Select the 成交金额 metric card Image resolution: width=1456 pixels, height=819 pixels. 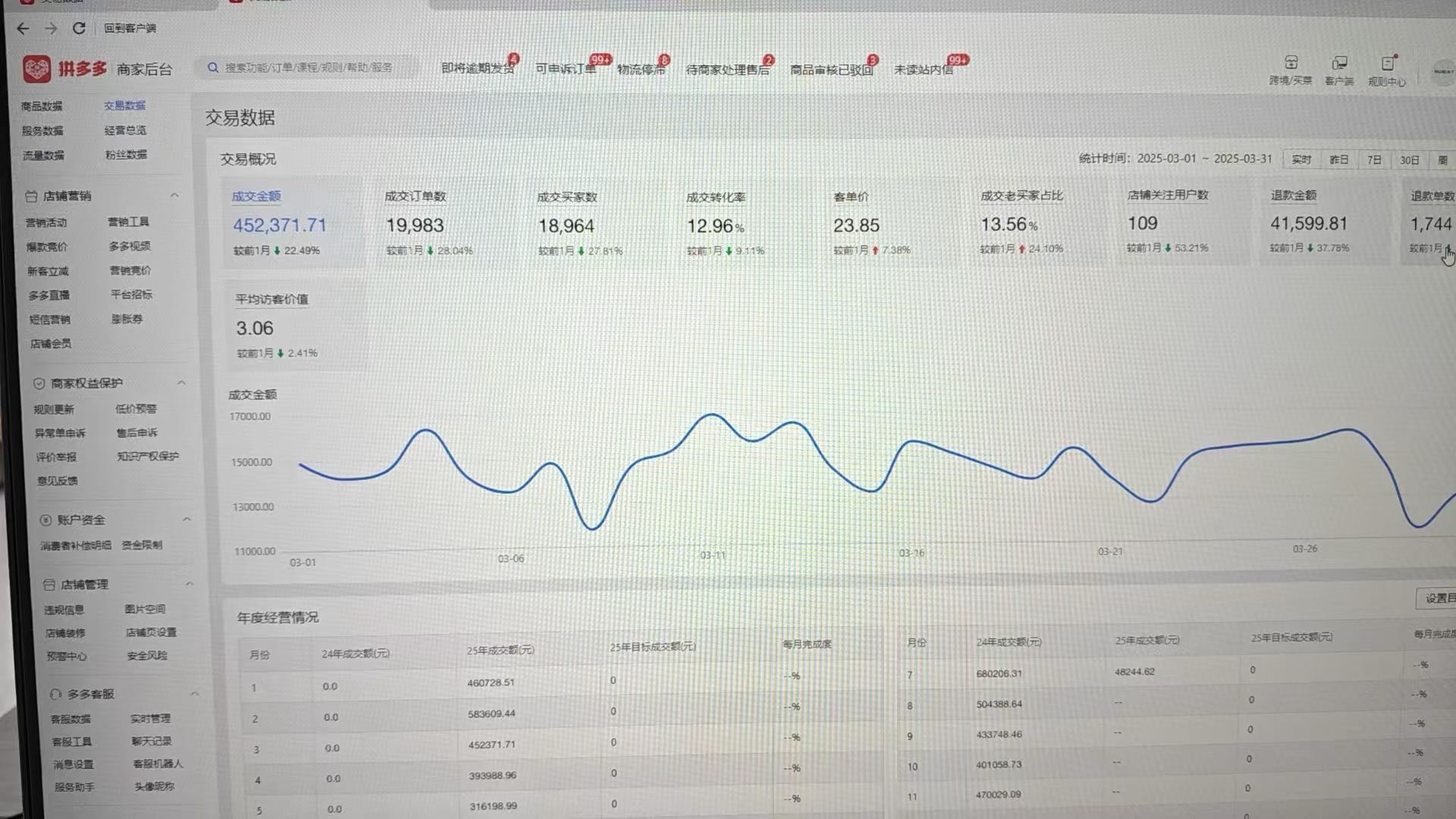pyautogui.click(x=293, y=222)
